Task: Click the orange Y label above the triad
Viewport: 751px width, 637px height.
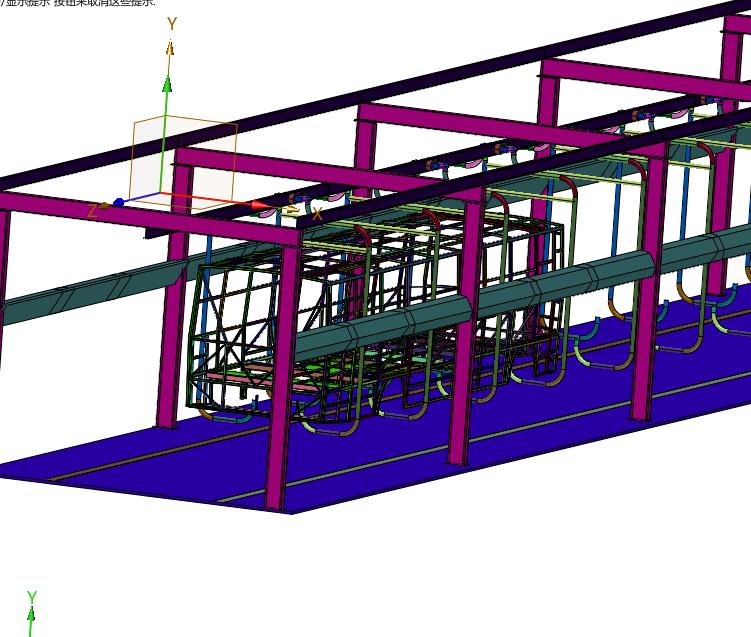Action: coord(172,23)
